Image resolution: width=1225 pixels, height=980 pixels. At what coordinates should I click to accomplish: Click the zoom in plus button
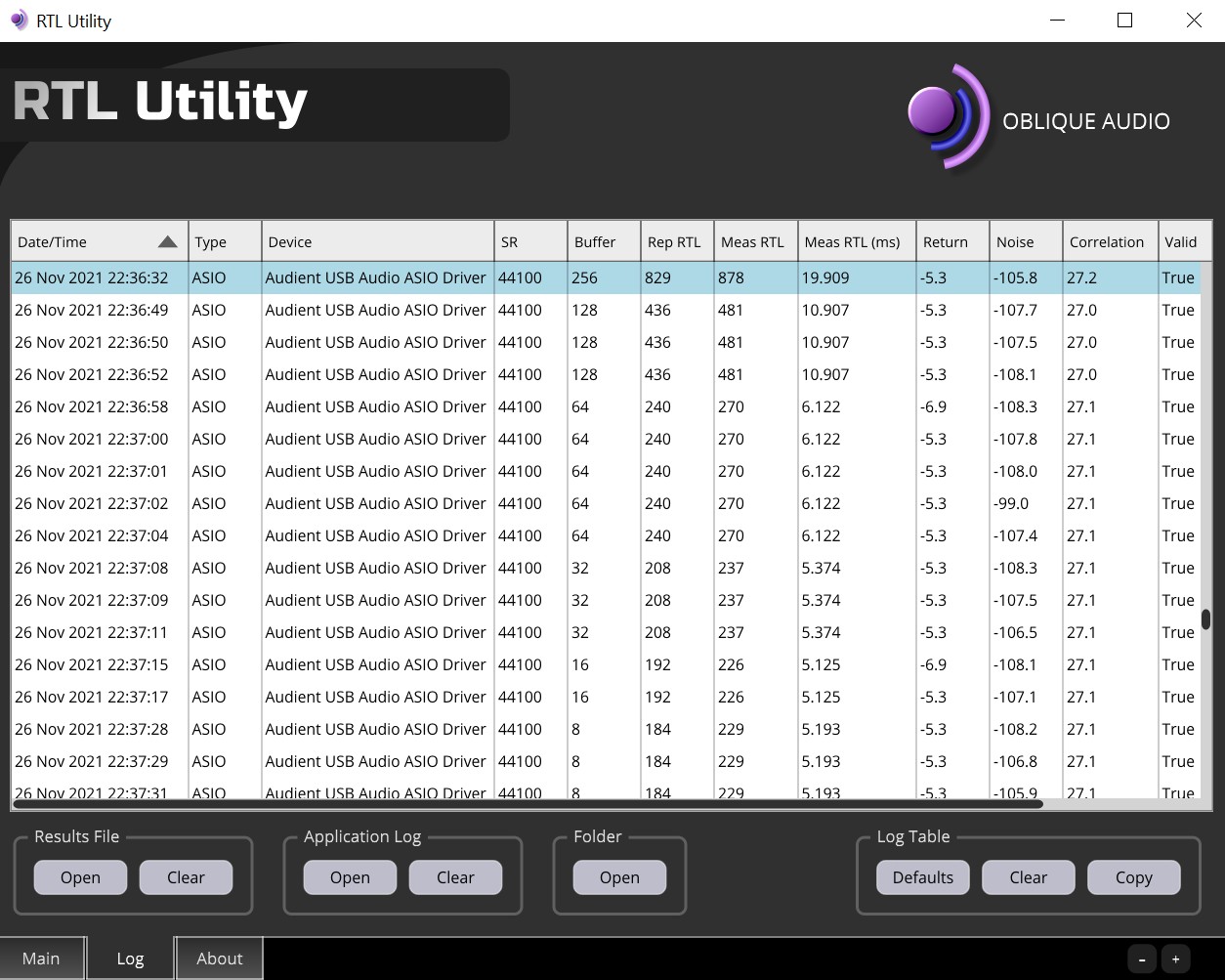coord(1175,959)
